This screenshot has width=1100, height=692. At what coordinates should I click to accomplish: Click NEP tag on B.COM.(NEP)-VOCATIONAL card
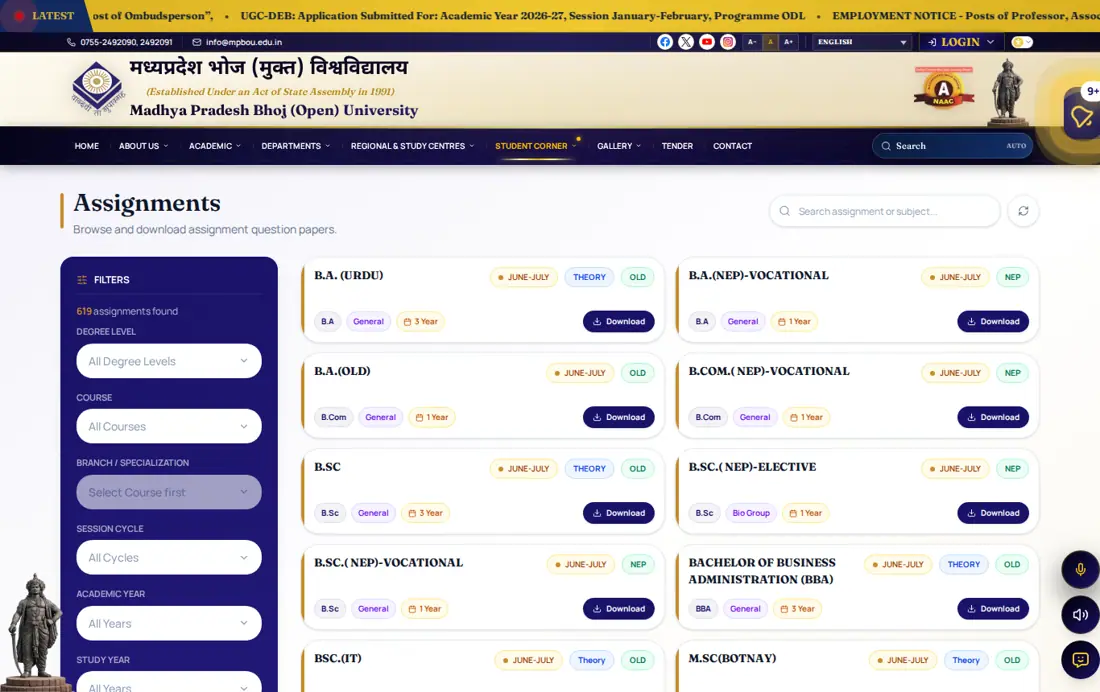[x=1012, y=373]
